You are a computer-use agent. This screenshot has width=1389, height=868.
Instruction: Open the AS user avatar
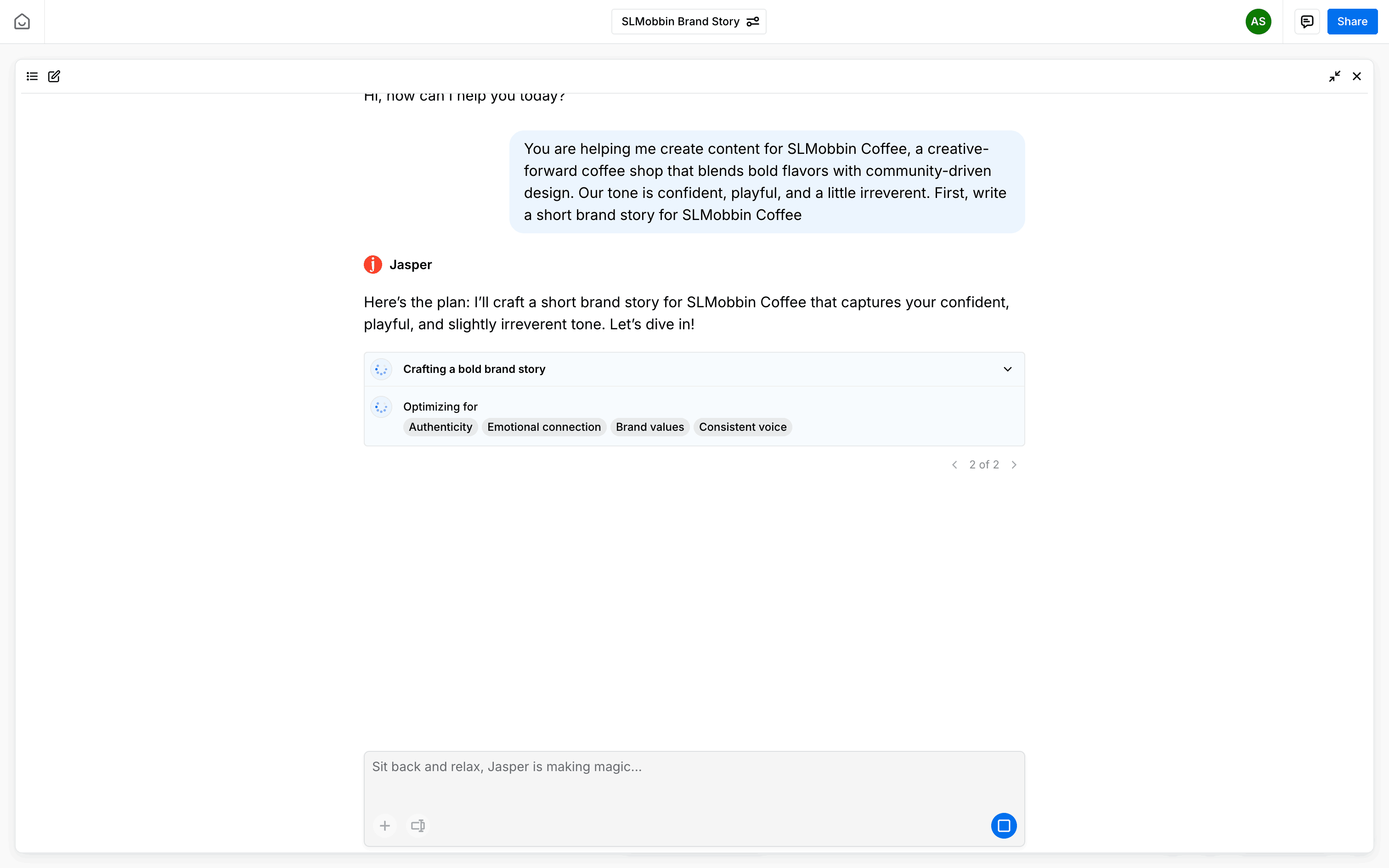click(1258, 22)
